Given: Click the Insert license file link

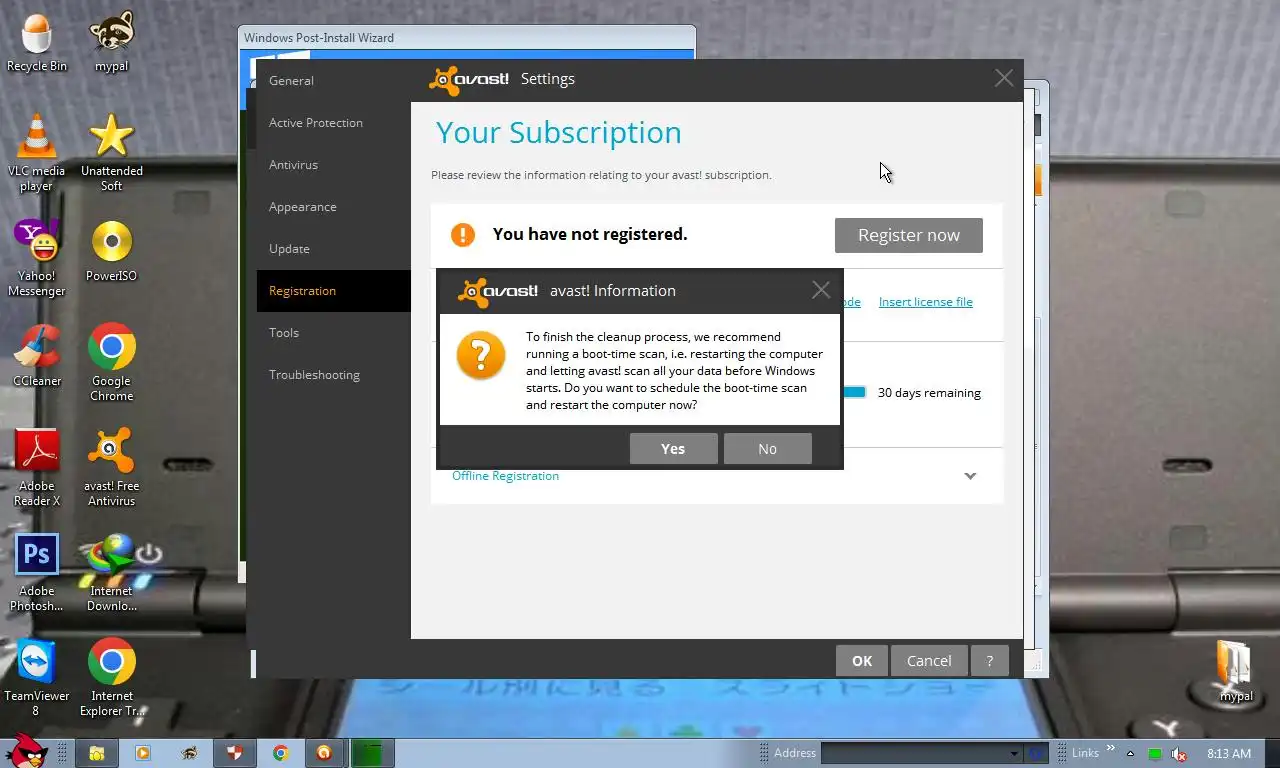Looking at the screenshot, I should click(x=925, y=302).
